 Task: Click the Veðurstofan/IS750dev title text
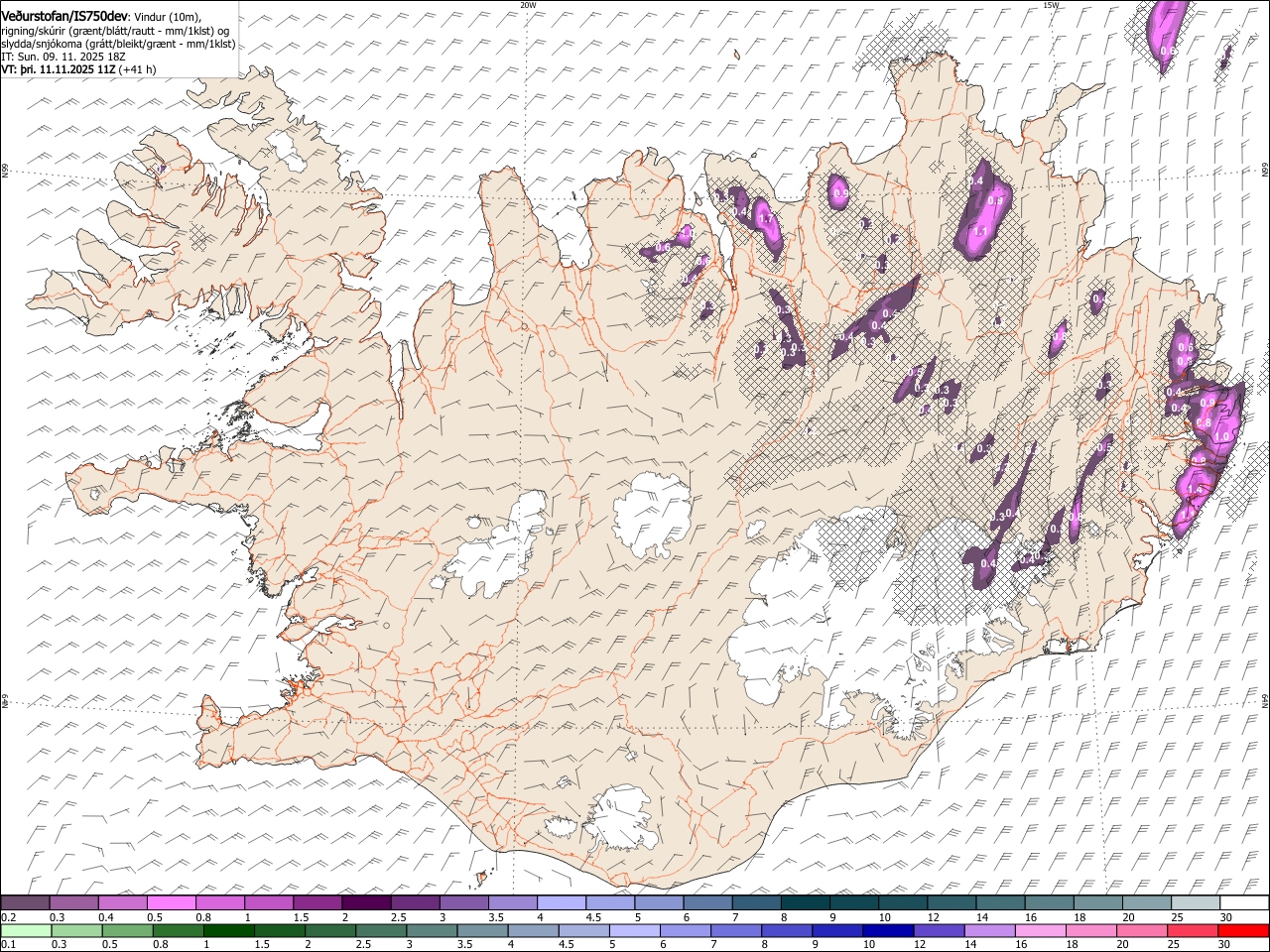pyautogui.click(x=64, y=16)
